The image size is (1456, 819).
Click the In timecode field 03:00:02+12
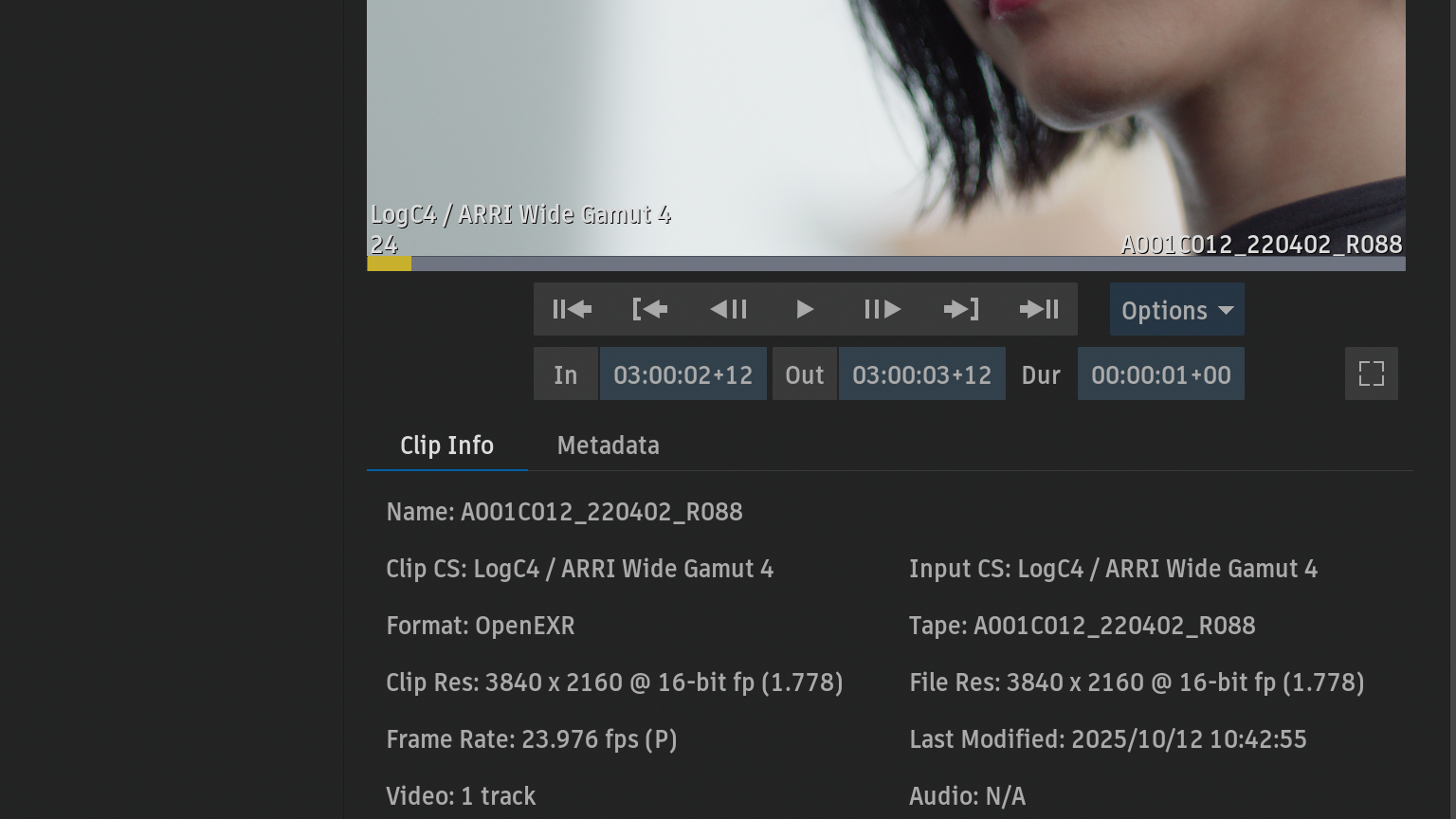coord(682,374)
